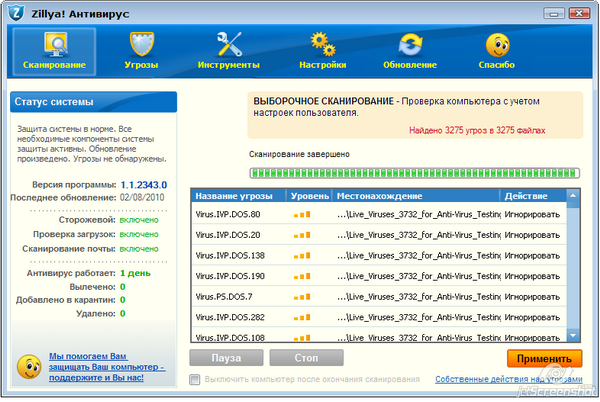Image resolution: width=600 pixels, height=402 pixels.
Task: Close the Zillya Антивирус window
Action: [x=579, y=14]
